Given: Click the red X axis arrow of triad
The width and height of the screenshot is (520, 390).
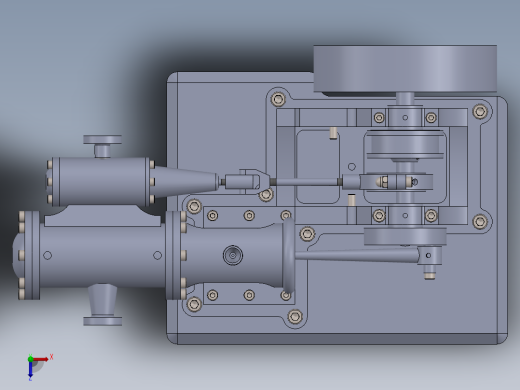Looking at the screenshot, I should click(x=41, y=359).
